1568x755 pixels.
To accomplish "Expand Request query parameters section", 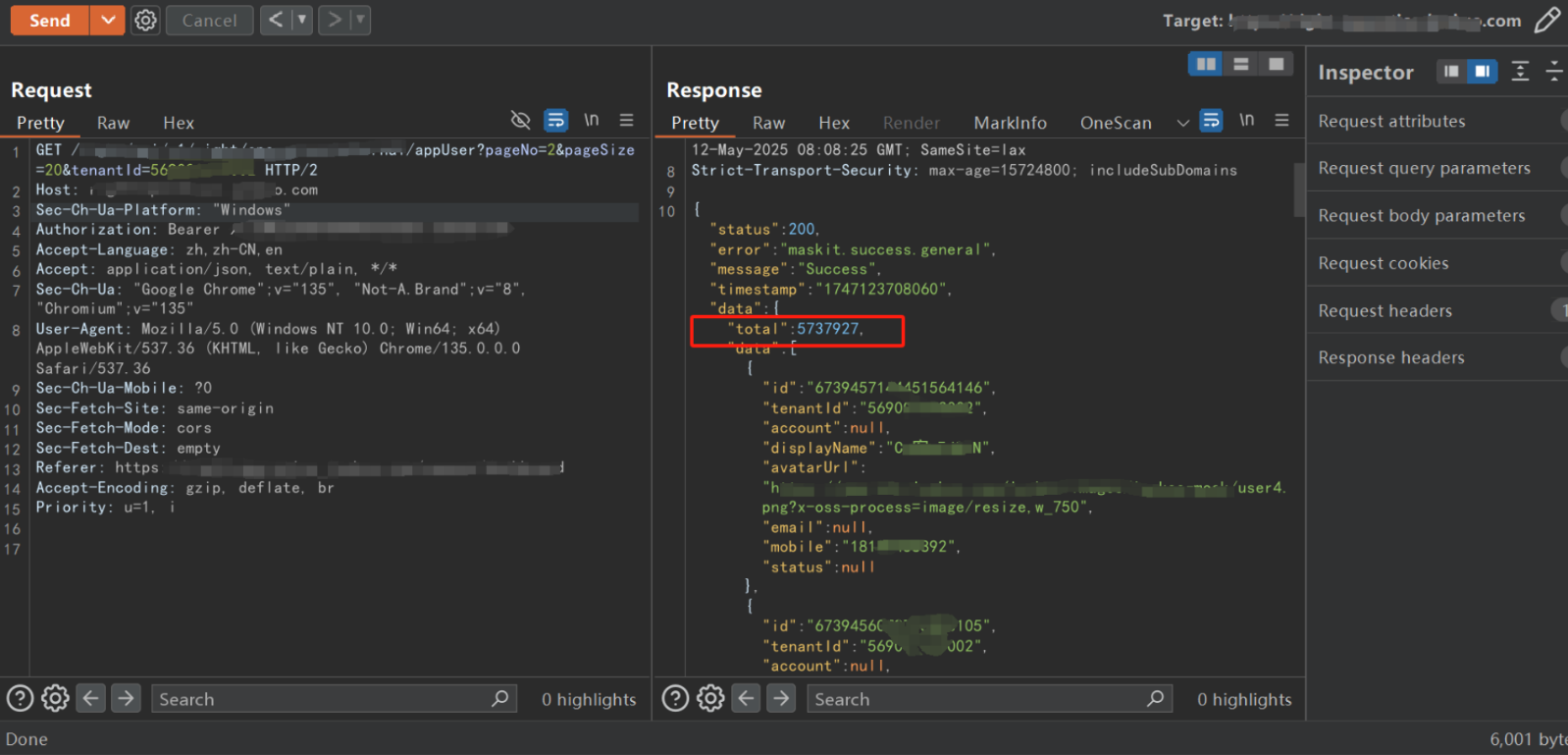I will click(x=1437, y=168).
